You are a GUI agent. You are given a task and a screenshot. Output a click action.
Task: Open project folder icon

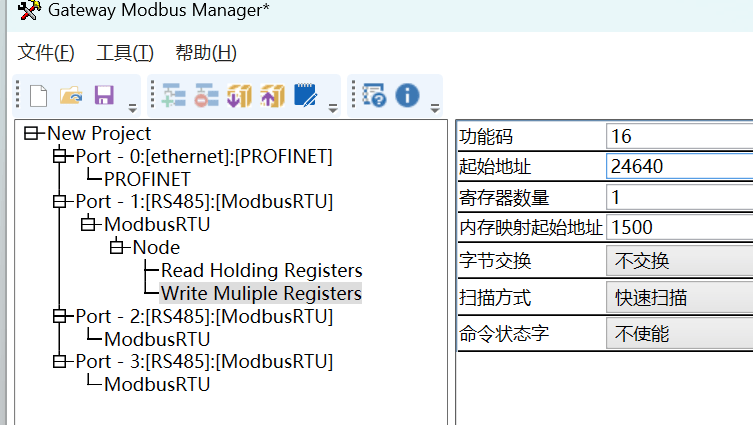click(x=71, y=95)
